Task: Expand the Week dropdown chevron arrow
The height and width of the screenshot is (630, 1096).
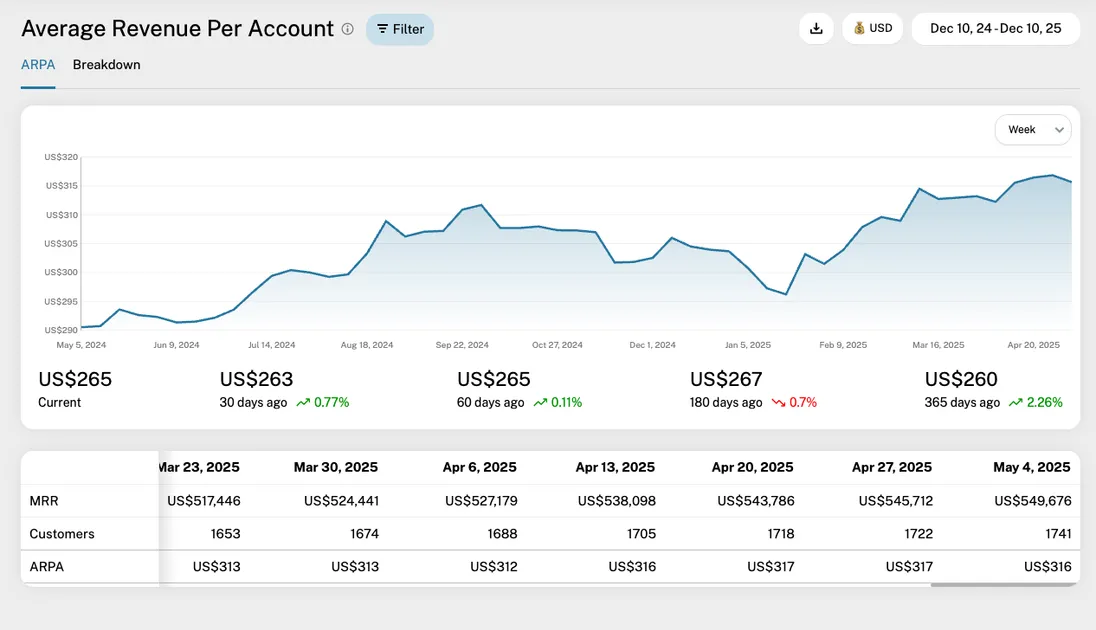Action: pos(1059,130)
